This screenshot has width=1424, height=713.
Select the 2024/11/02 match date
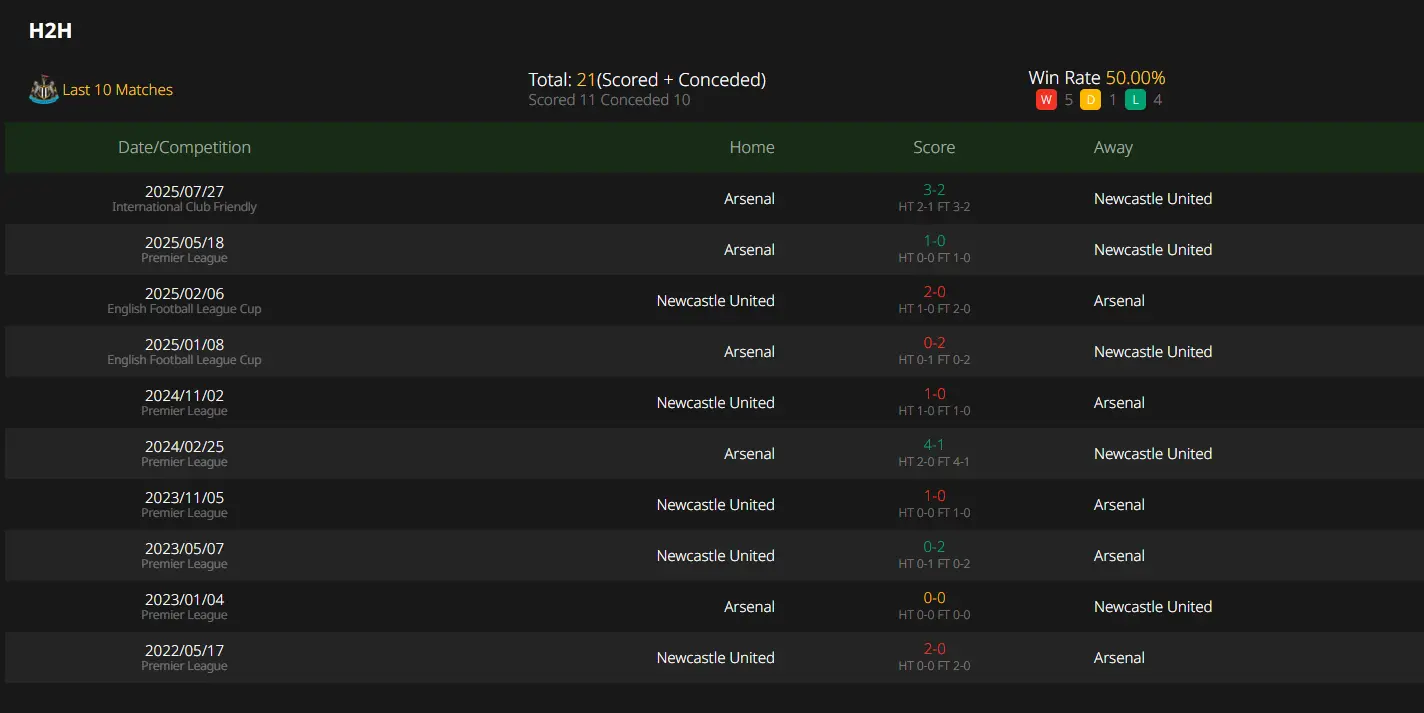[x=184, y=396]
